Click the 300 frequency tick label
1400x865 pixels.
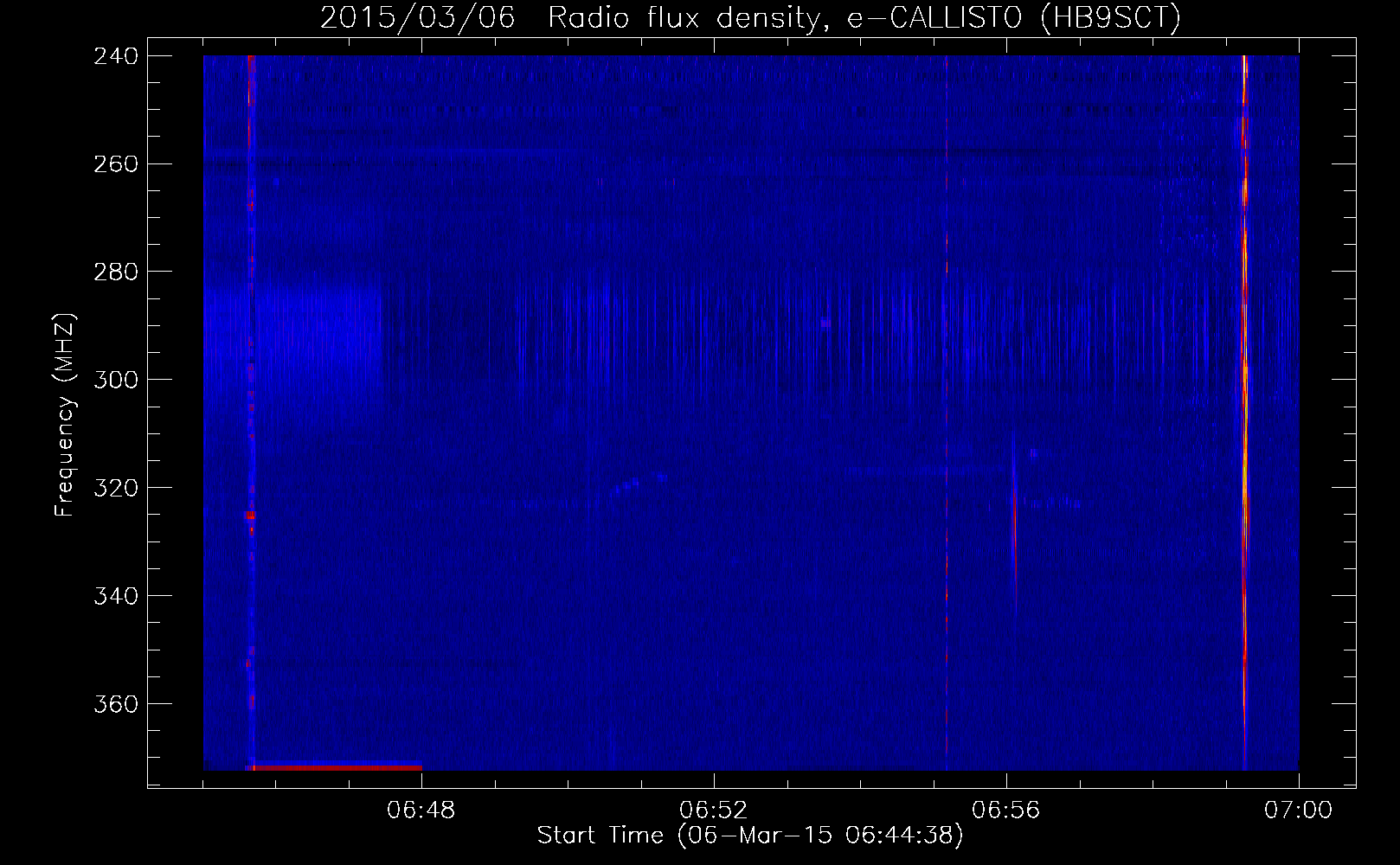pyautogui.click(x=116, y=381)
